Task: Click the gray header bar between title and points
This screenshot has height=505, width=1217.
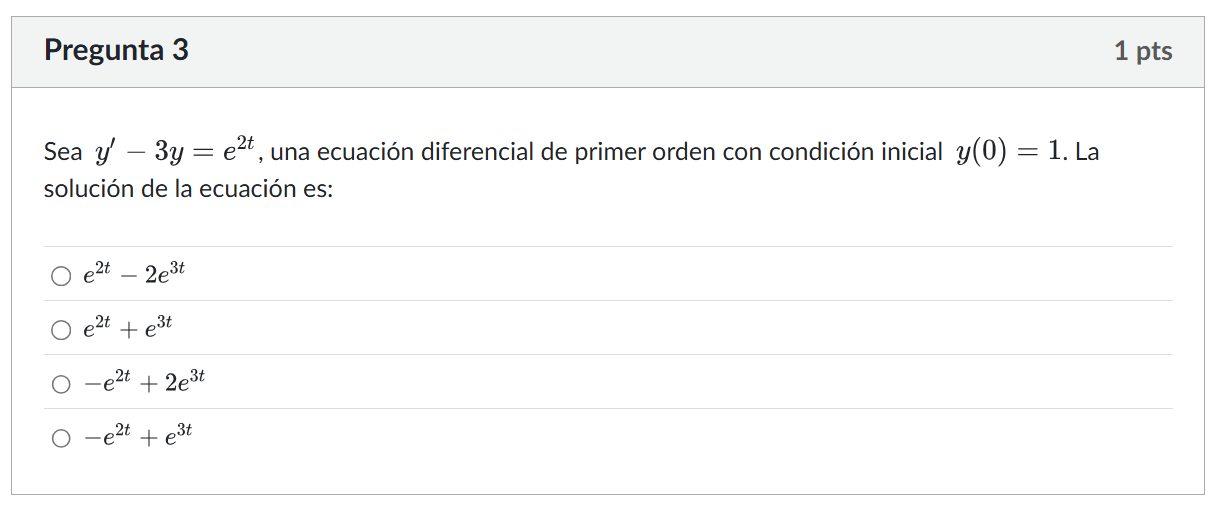Action: pos(650,51)
